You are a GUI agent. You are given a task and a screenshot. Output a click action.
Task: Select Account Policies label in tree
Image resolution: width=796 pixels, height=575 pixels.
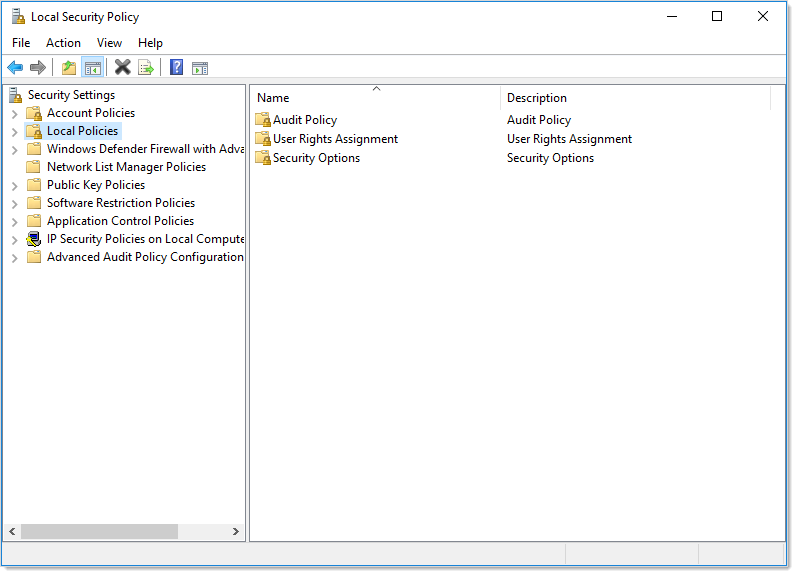91,113
